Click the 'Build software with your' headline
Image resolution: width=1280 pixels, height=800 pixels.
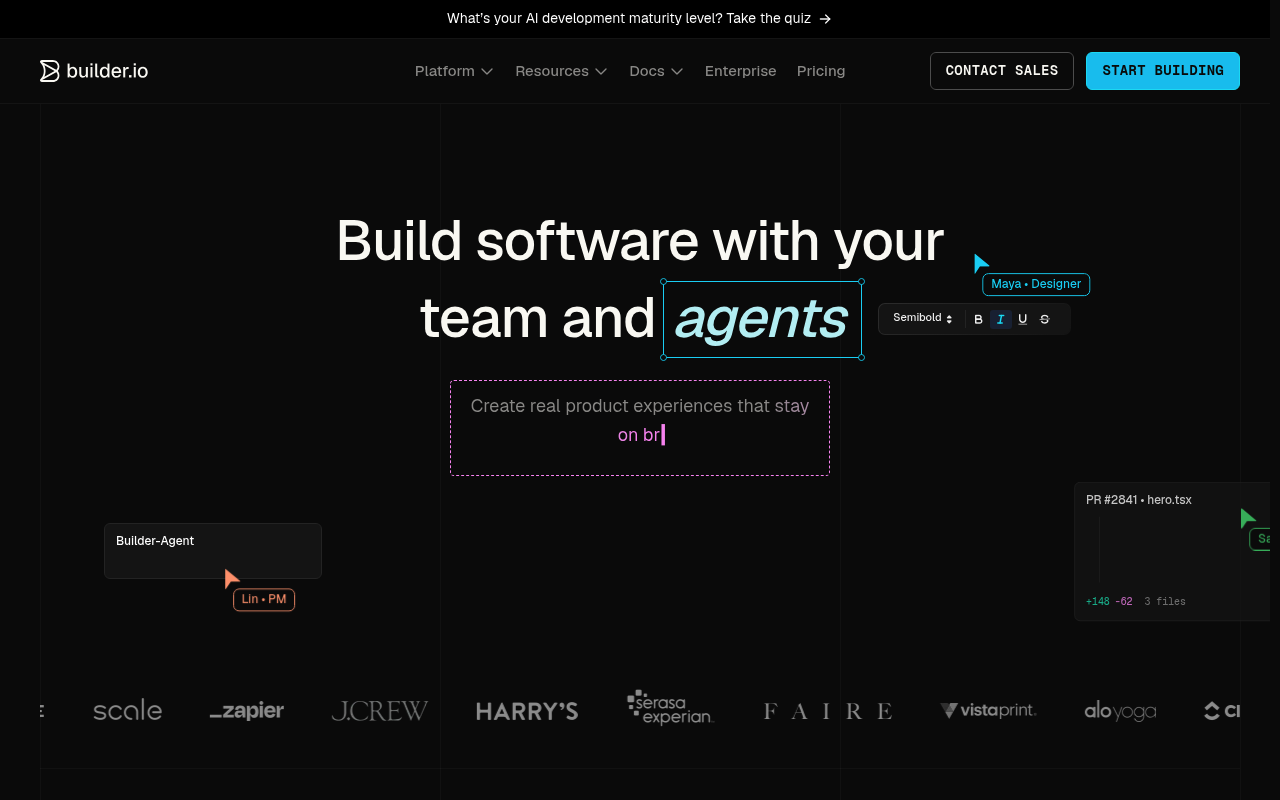click(640, 241)
